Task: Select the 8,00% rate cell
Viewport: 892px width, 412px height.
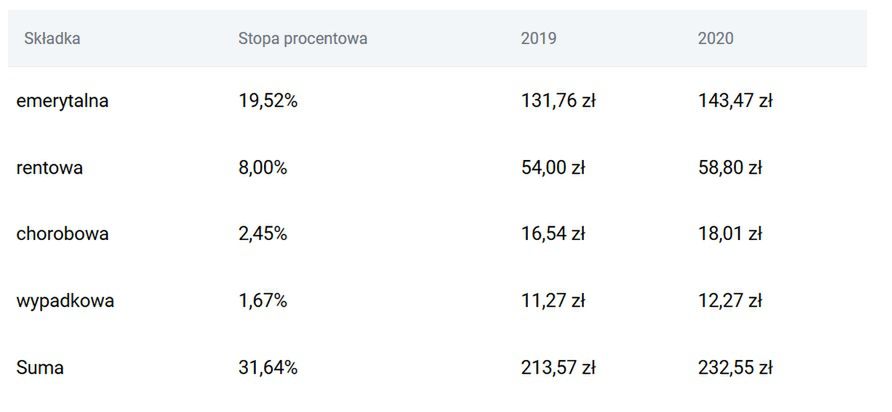Action: click(263, 167)
